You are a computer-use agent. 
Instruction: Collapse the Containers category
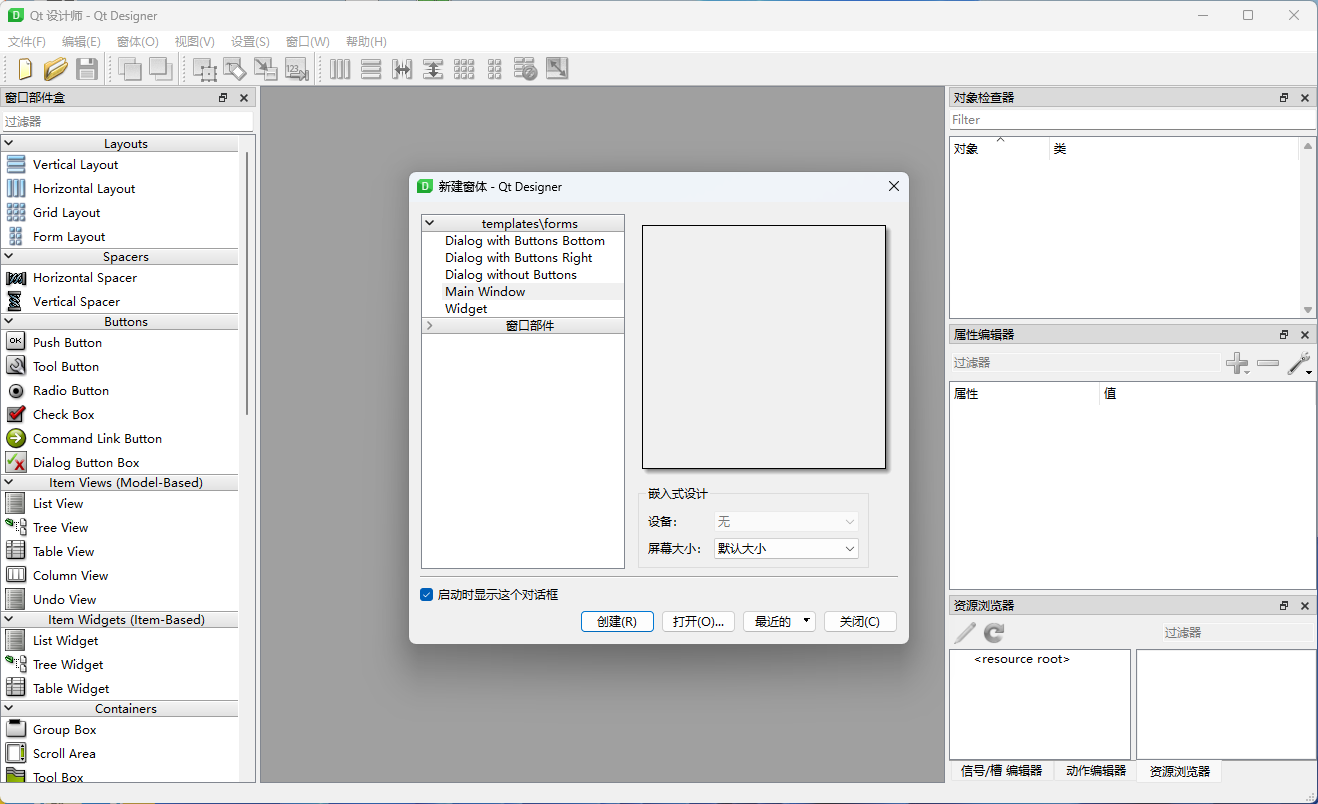pyautogui.click(x=9, y=709)
